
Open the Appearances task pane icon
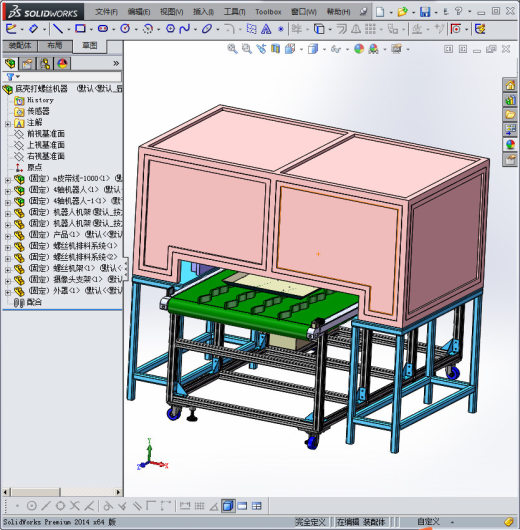coord(510,145)
